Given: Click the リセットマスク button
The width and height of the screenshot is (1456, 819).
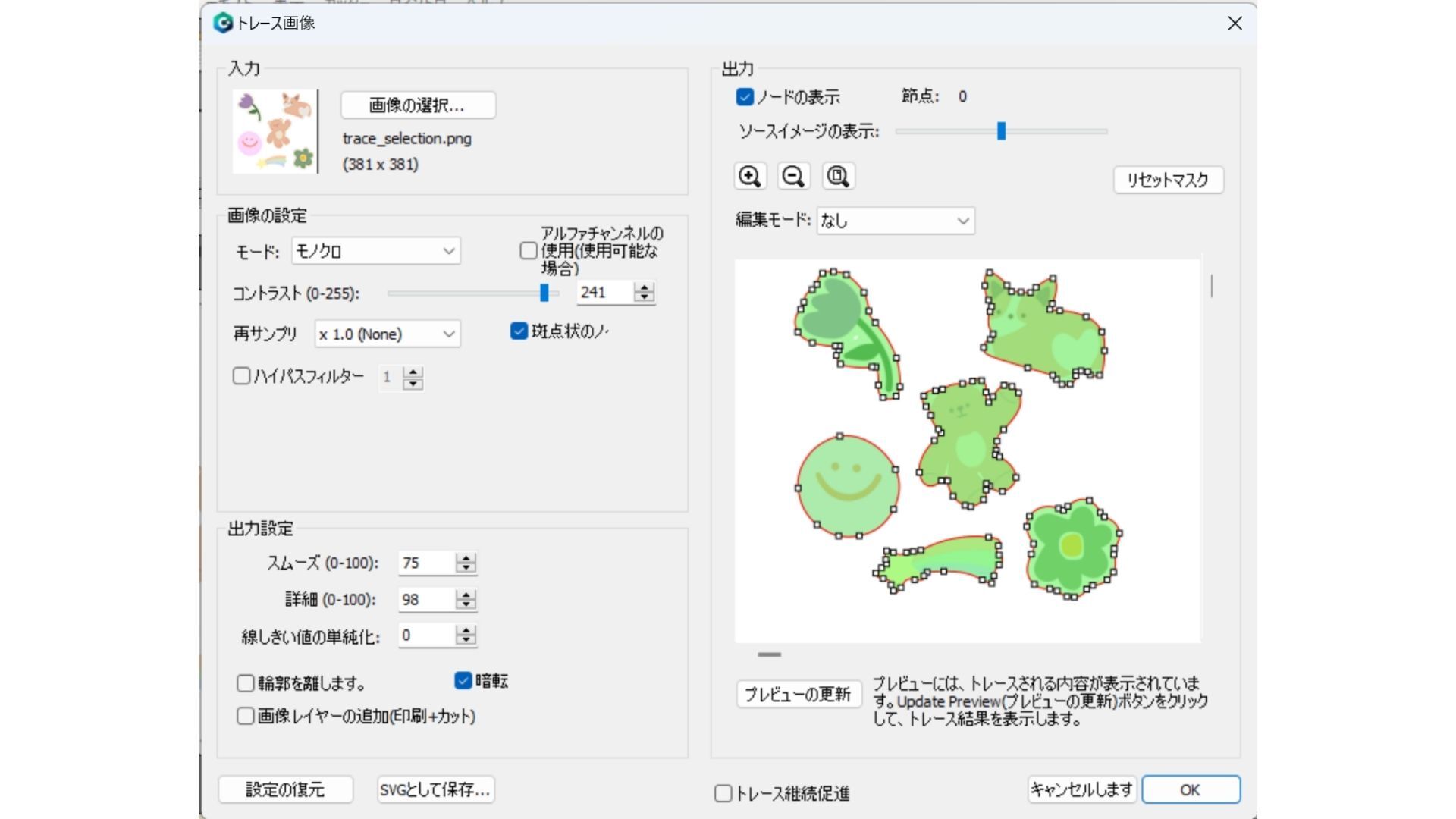Looking at the screenshot, I should [1168, 180].
